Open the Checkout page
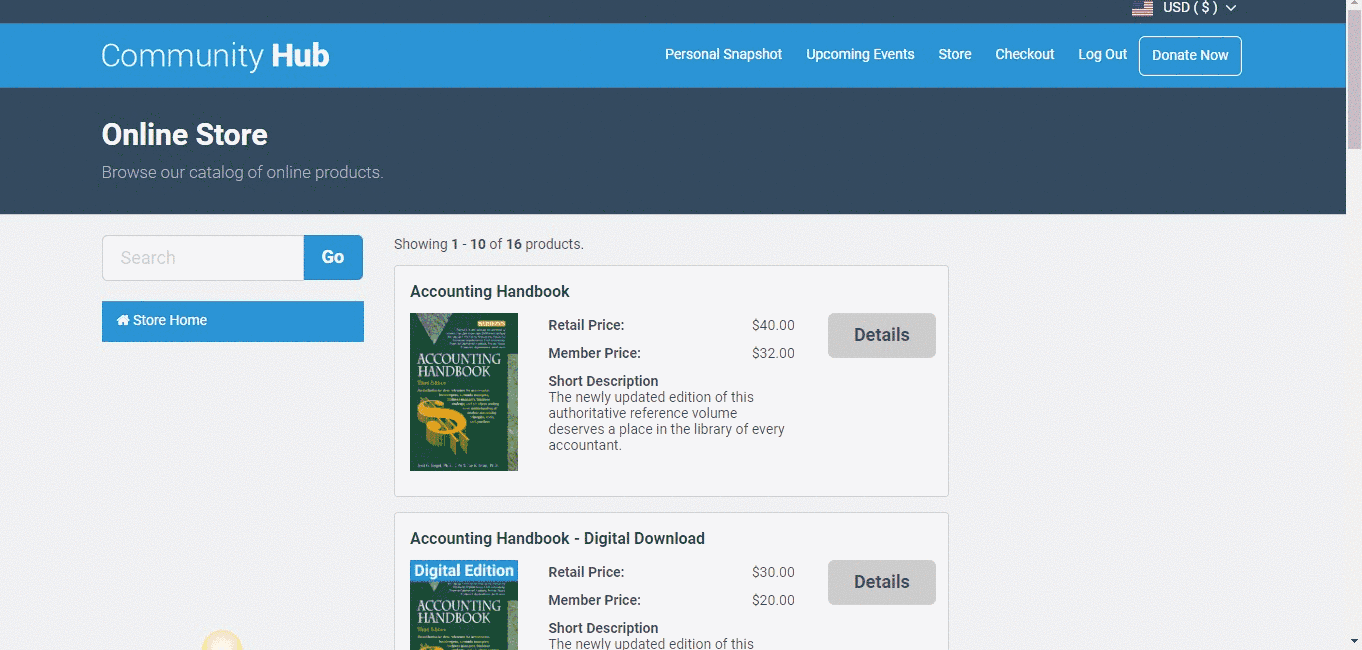Viewport: 1362px width, 650px height. (x=1024, y=55)
